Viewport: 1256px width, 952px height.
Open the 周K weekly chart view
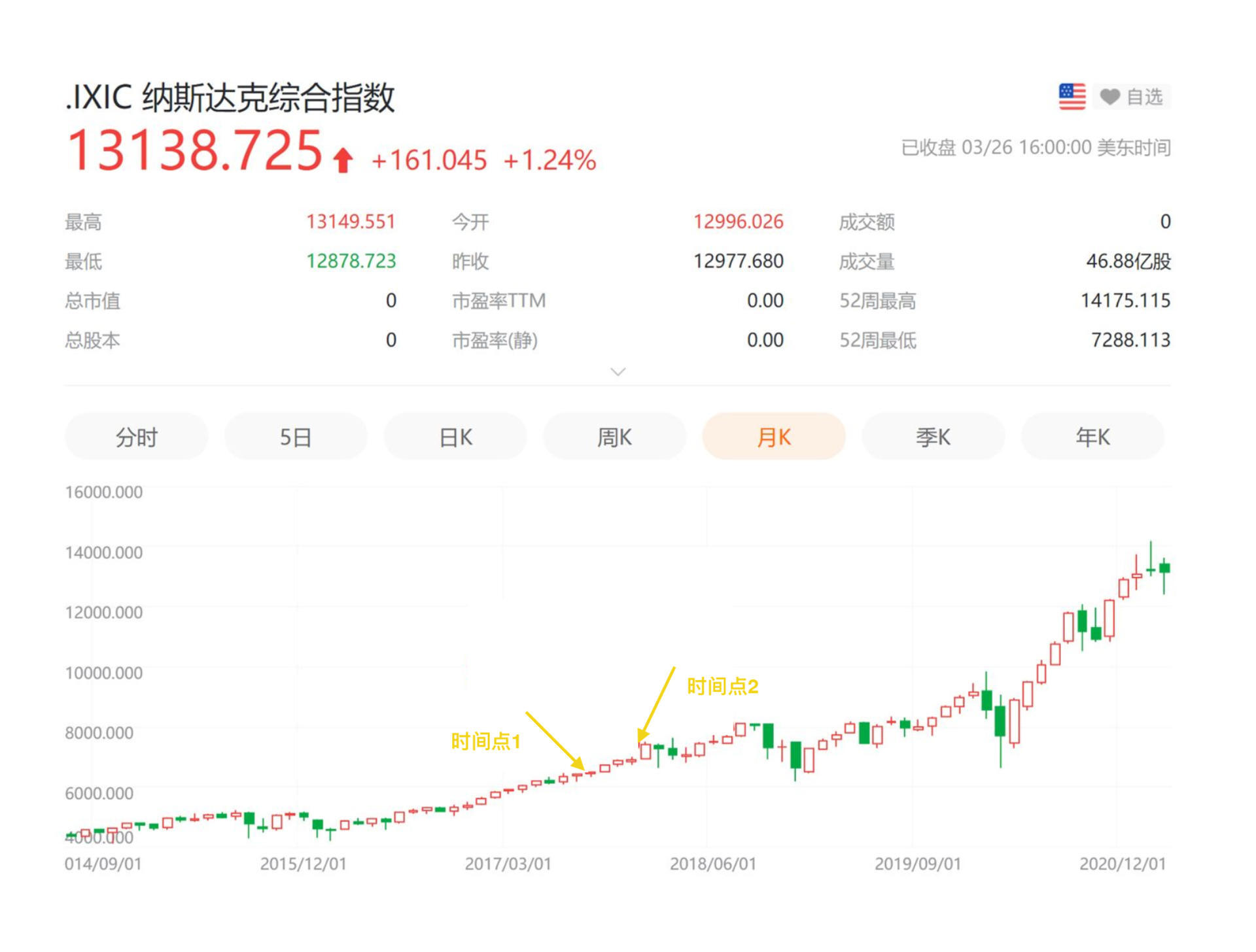click(614, 437)
